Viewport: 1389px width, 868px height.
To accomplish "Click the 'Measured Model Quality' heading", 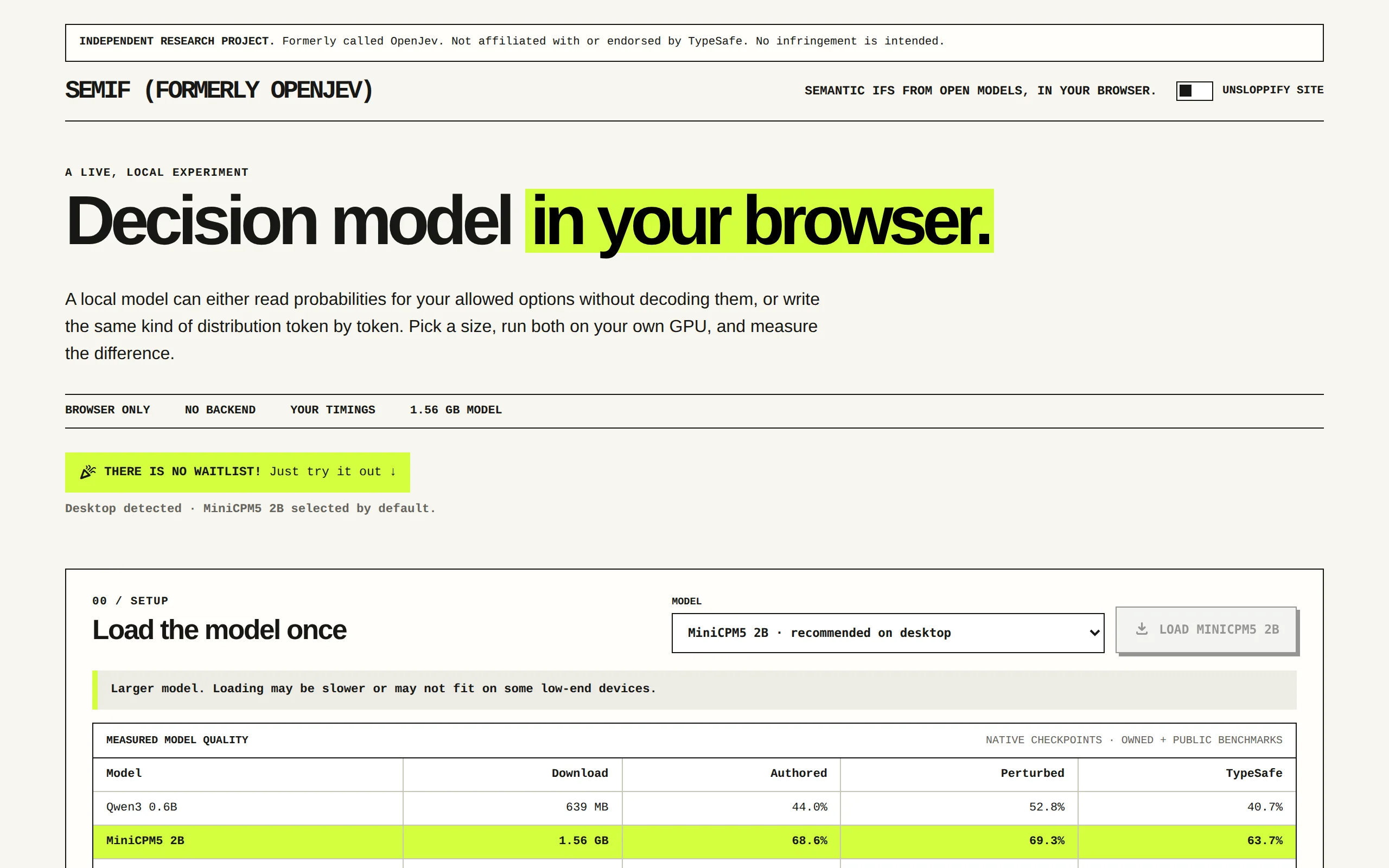I will pos(177,740).
